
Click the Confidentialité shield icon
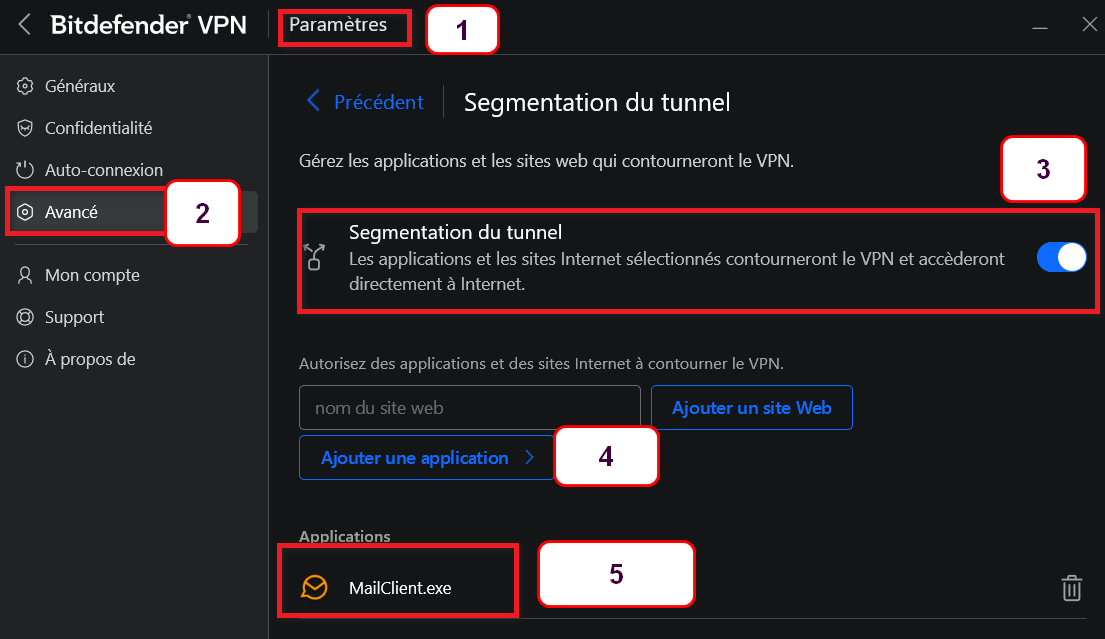click(26, 128)
